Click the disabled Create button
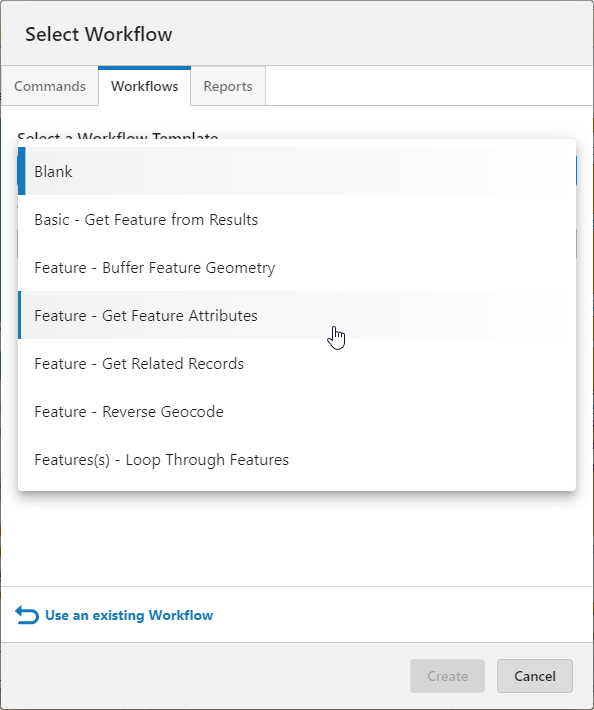The image size is (594, 710). [x=447, y=676]
